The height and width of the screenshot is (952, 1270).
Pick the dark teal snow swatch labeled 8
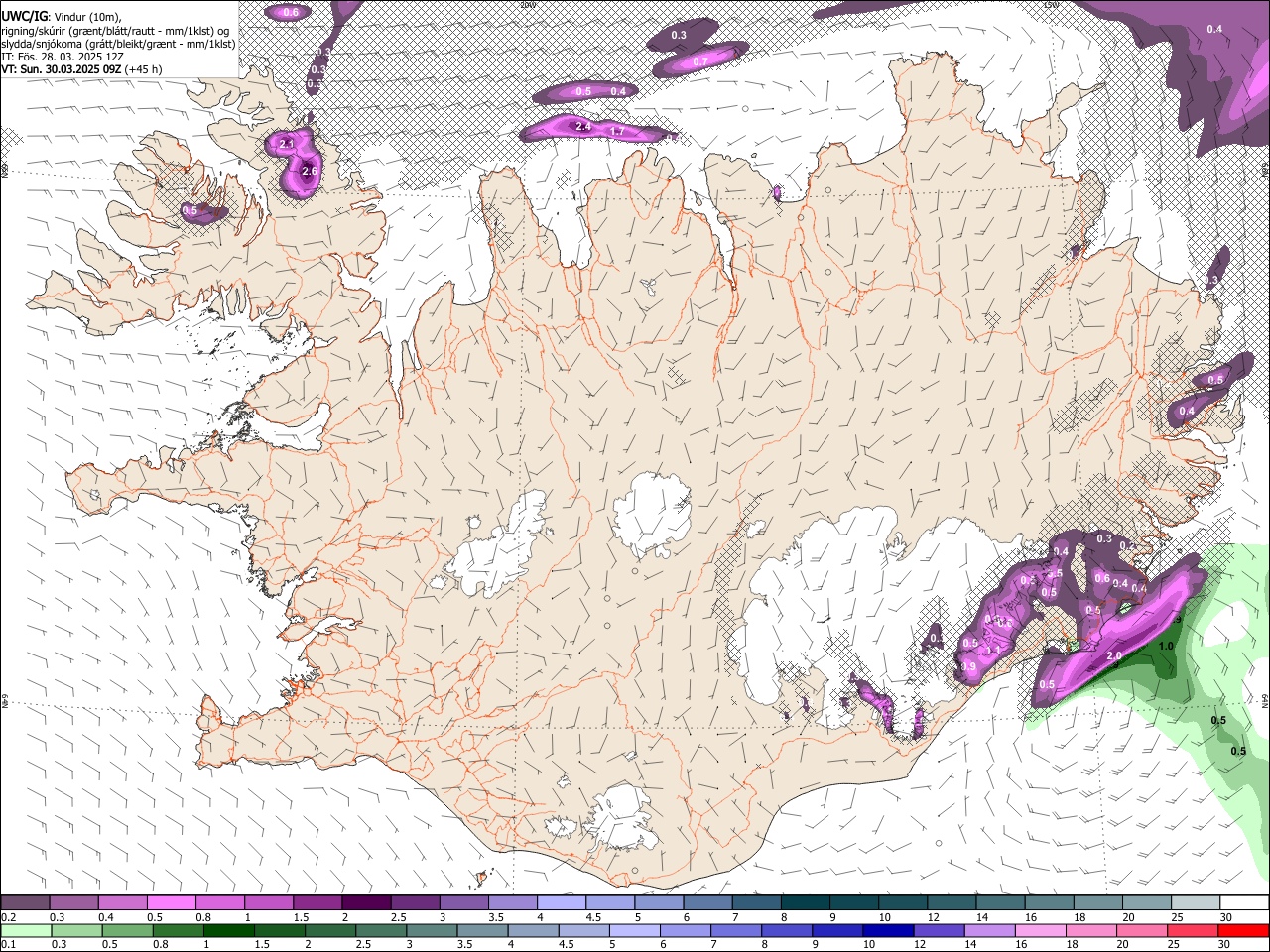coord(805,903)
